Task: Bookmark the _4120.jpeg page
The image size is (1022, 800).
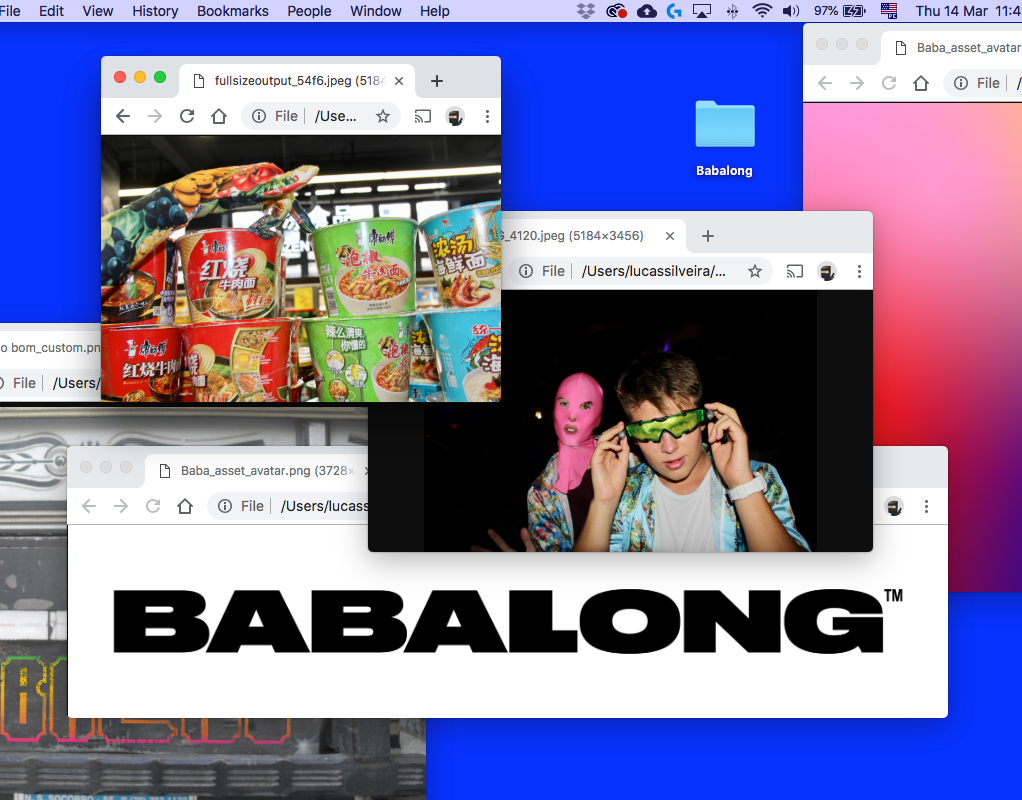Action: tap(755, 271)
